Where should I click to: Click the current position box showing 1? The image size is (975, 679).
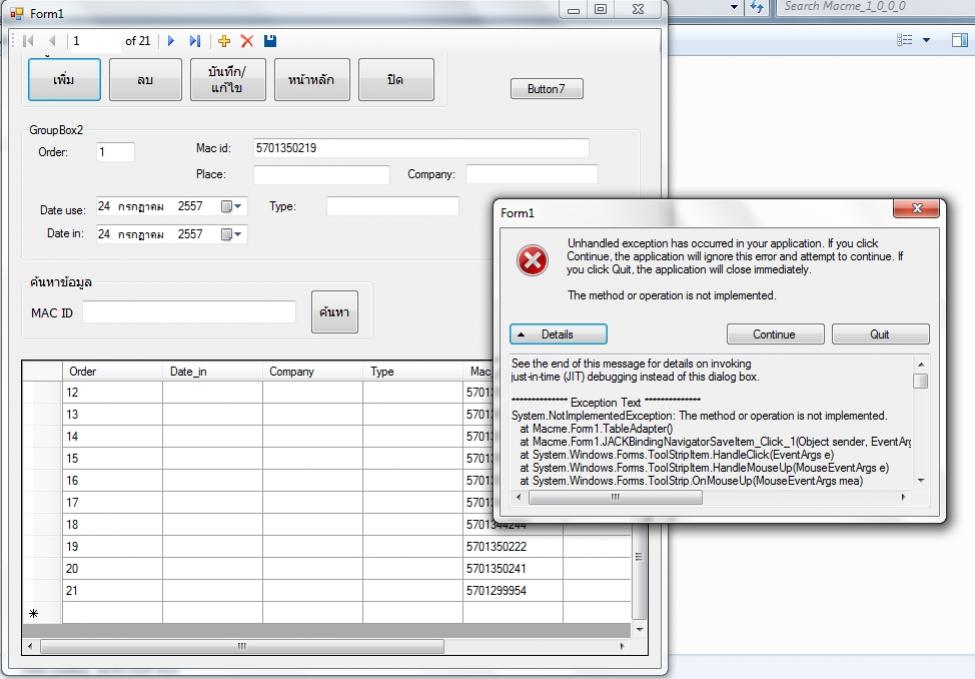95,41
